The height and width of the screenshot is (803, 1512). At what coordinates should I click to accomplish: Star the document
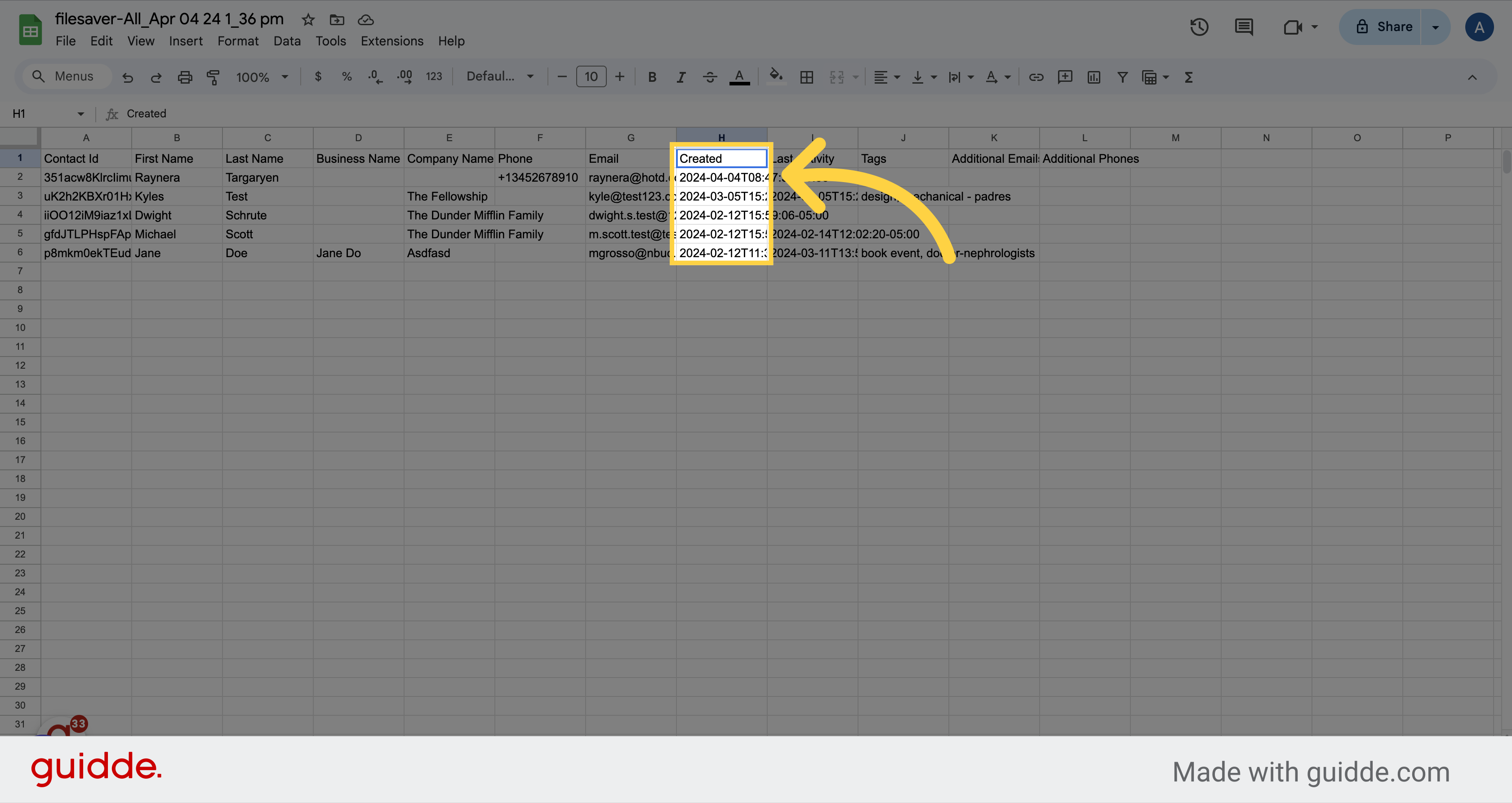tap(308, 20)
